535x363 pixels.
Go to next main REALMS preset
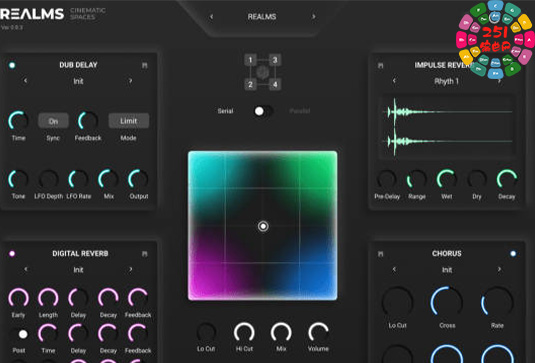point(313,17)
